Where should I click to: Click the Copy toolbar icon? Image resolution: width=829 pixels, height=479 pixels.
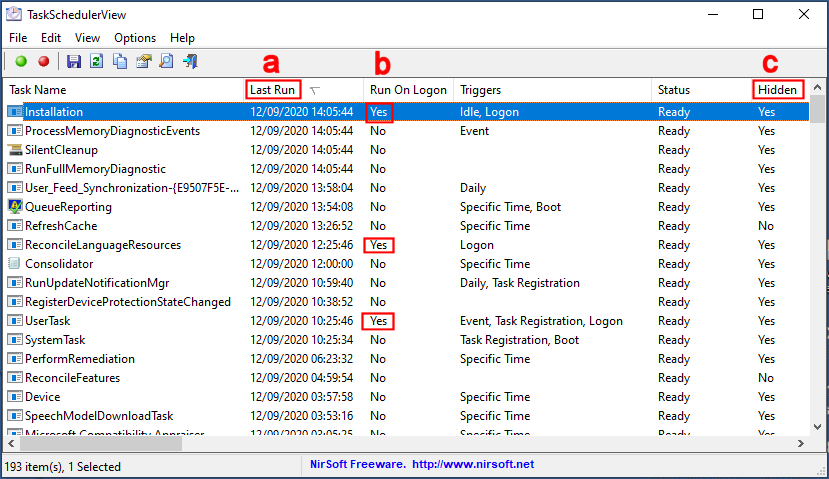tap(120, 62)
